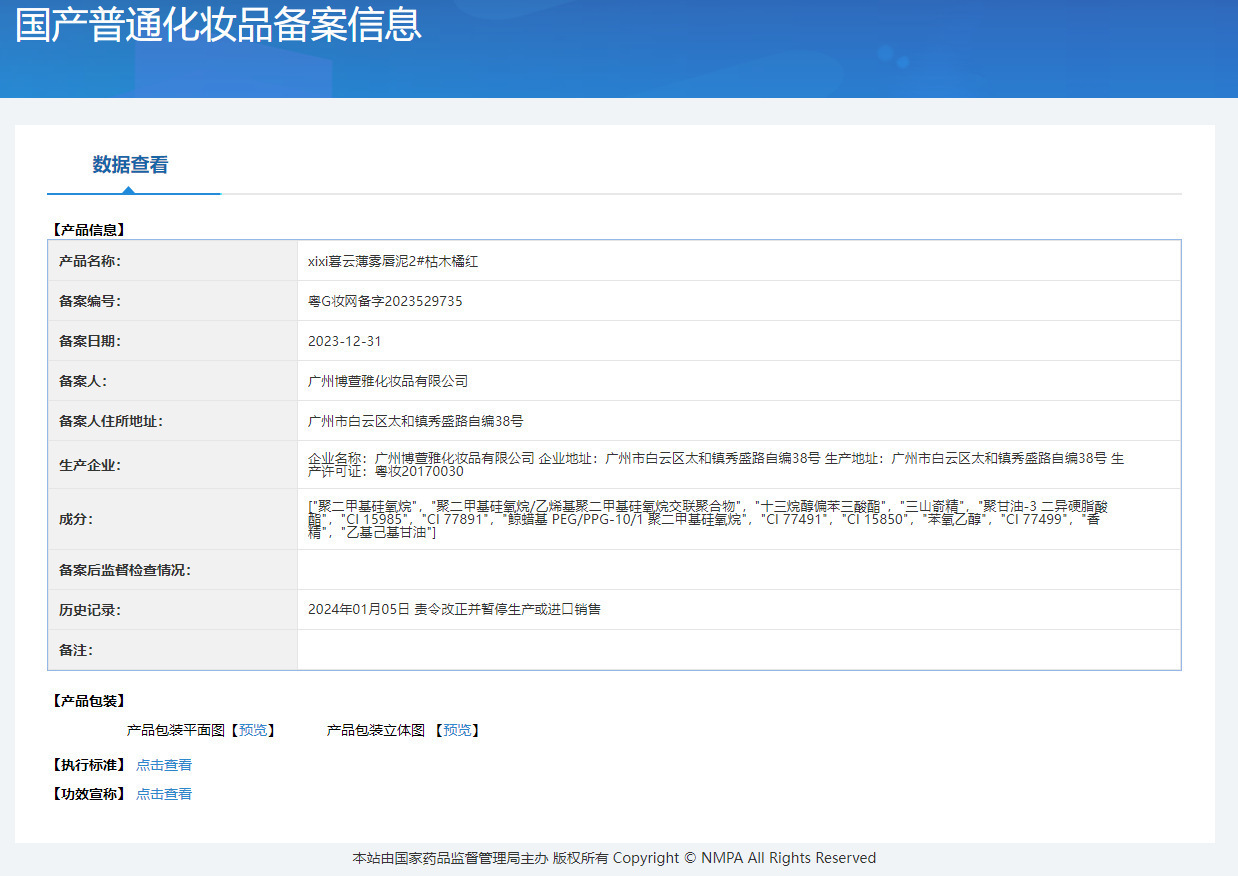Click the filing date 2023-12-31

tap(345, 341)
